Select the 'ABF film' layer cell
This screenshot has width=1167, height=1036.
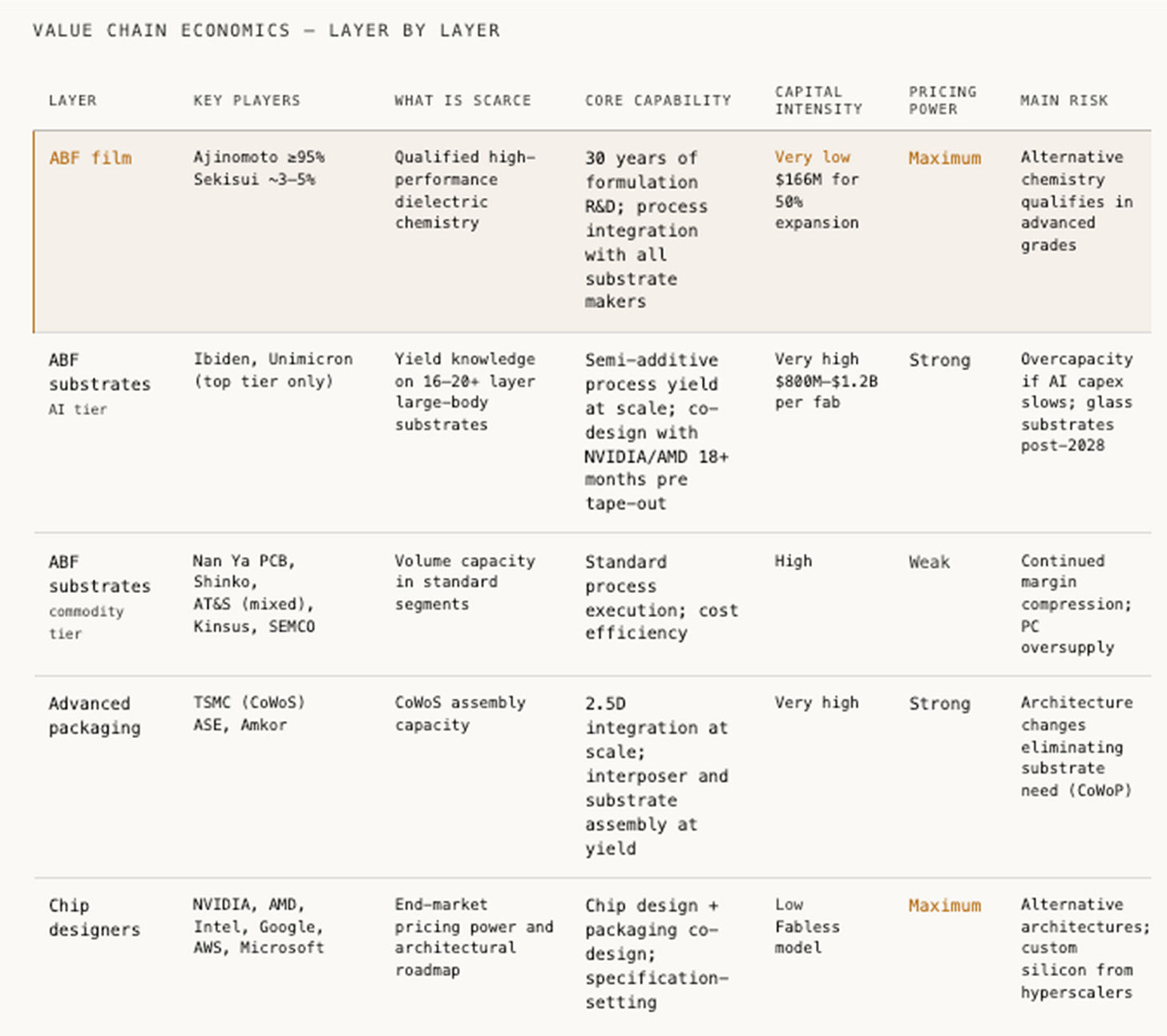[90, 158]
